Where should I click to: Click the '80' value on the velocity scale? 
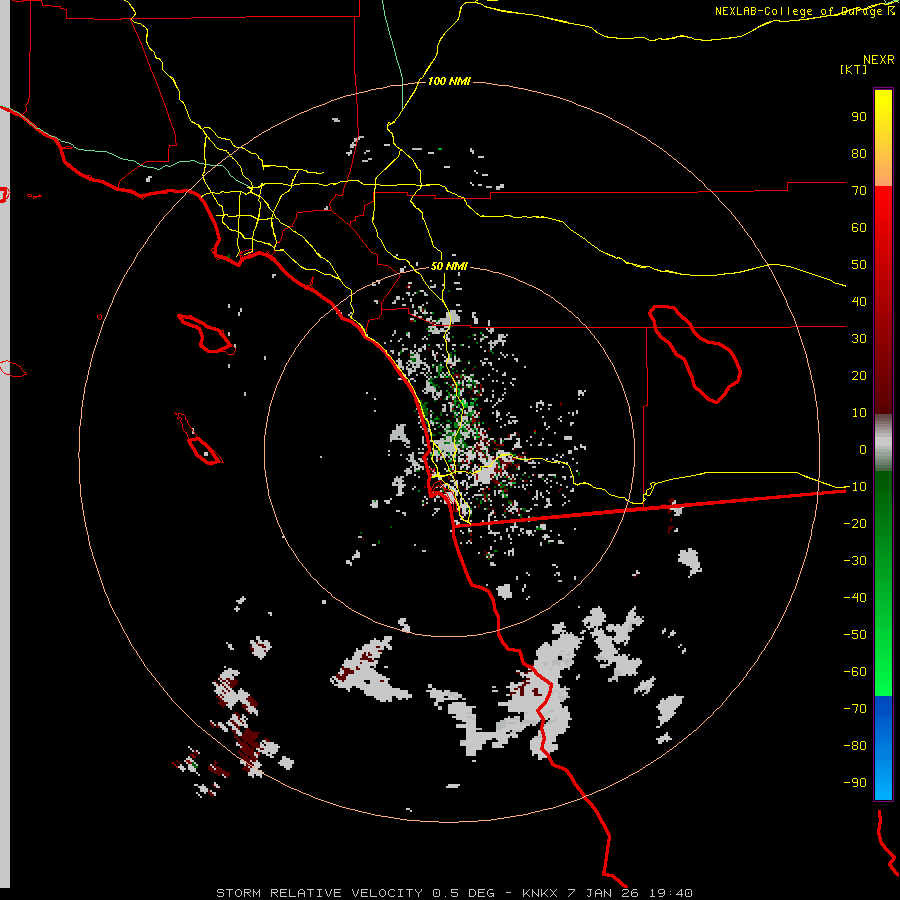coord(859,154)
